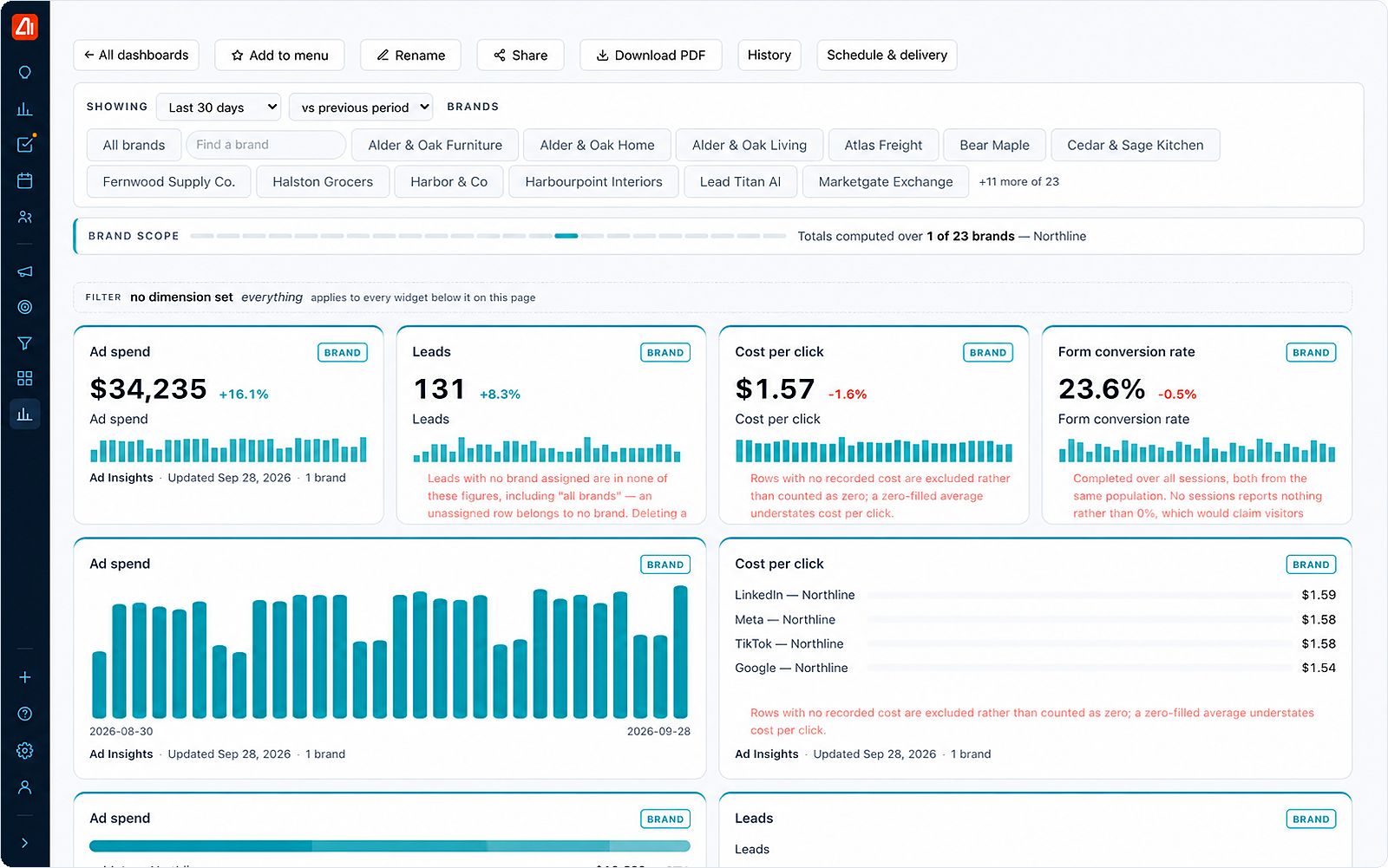Toggle the Marketgate Exchange brand chip
The width and height of the screenshot is (1388, 868).
(886, 182)
